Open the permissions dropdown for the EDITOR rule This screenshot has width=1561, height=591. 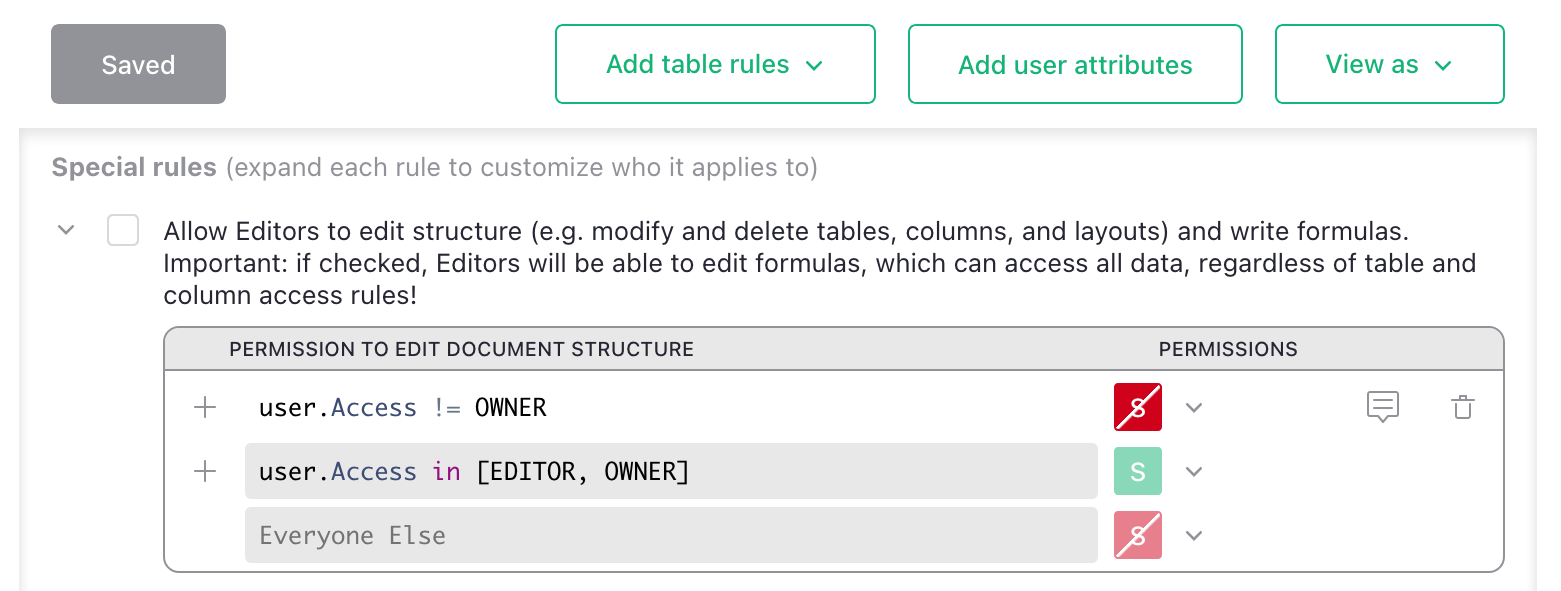1193,472
